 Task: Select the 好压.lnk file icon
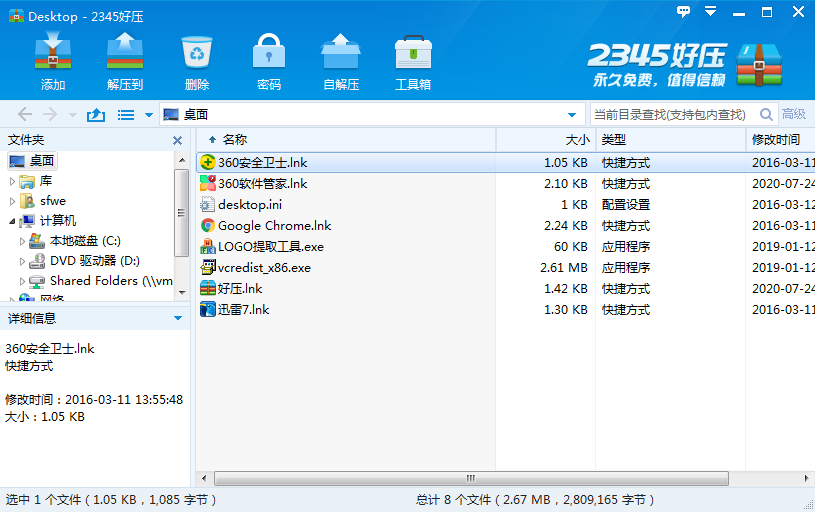[x=208, y=288]
